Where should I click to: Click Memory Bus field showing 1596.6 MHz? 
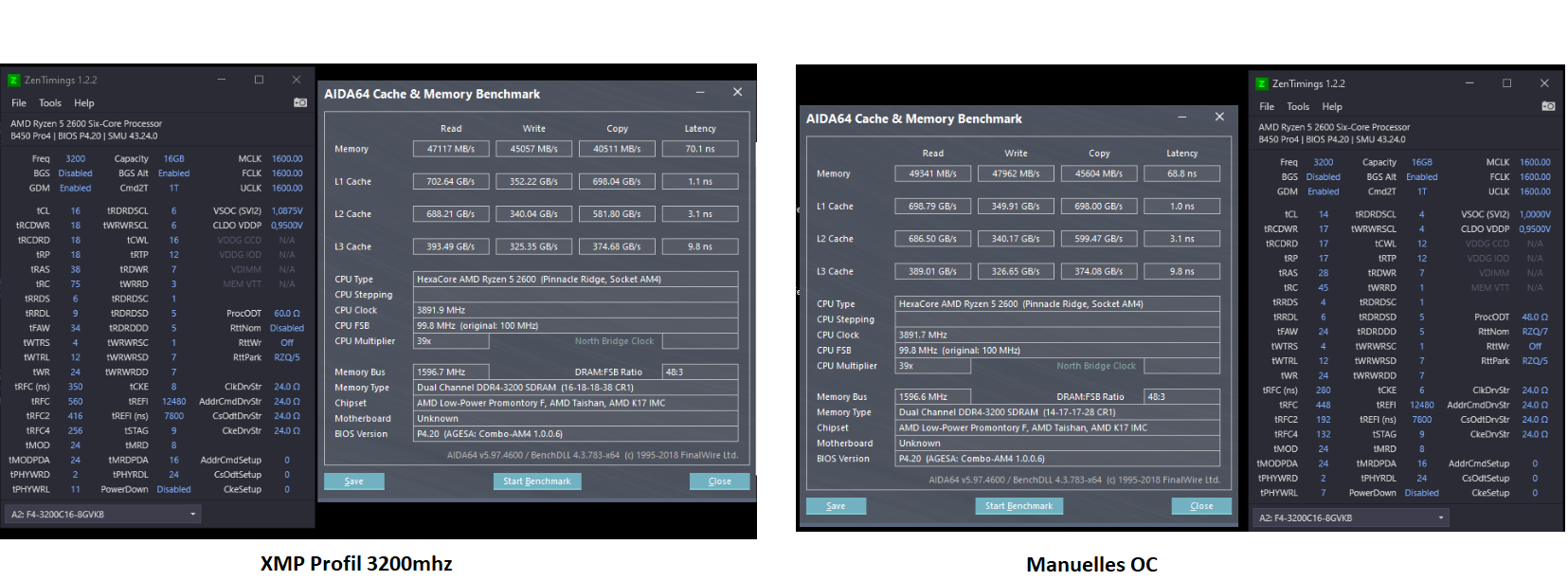tap(933, 396)
